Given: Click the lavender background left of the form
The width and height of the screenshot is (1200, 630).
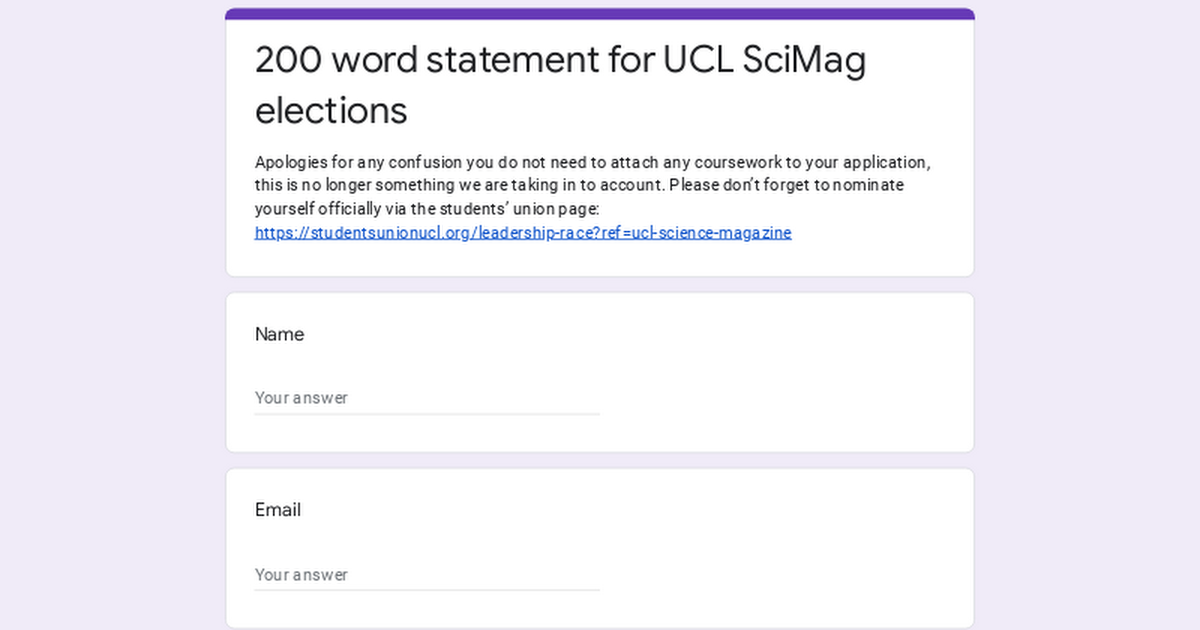Looking at the screenshot, I should click(x=110, y=320).
